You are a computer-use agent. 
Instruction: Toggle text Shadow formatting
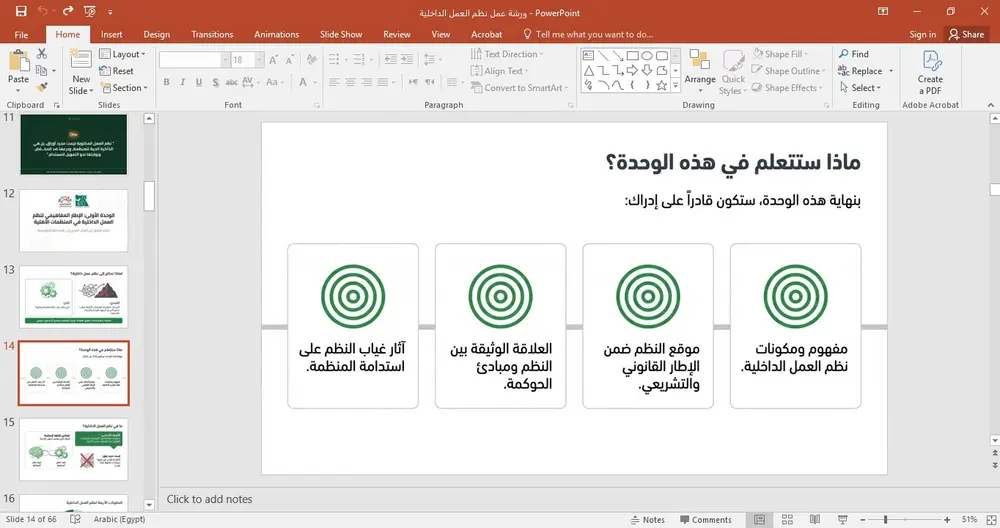(x=216, y=82)
